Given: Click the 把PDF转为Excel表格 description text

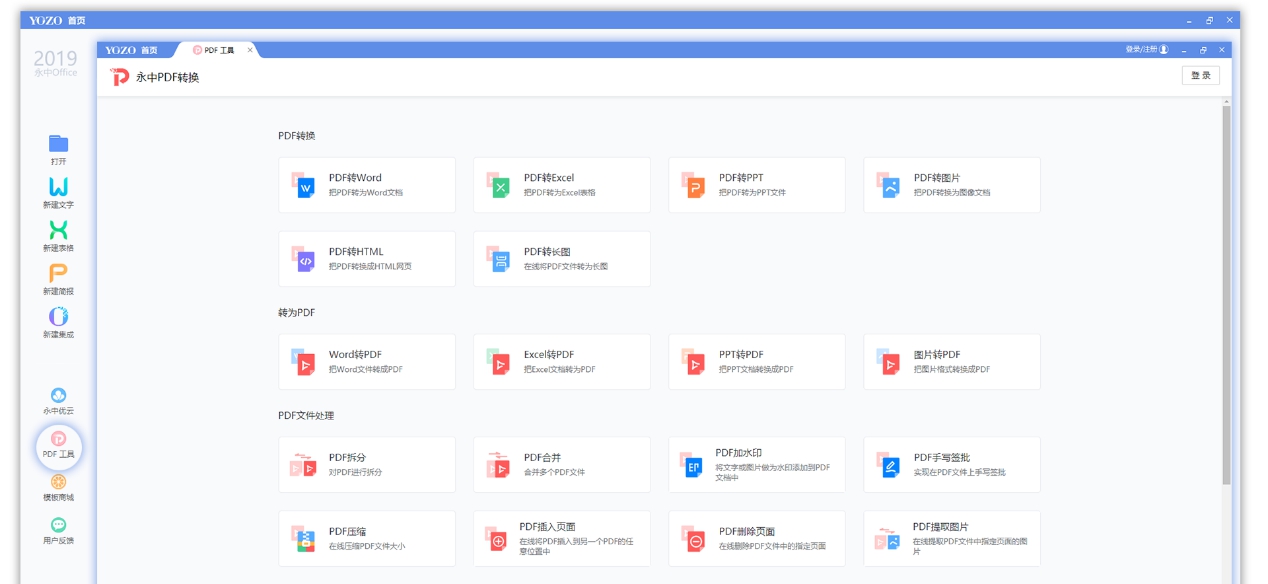Looking at the screenshot, I should (559, 193).
